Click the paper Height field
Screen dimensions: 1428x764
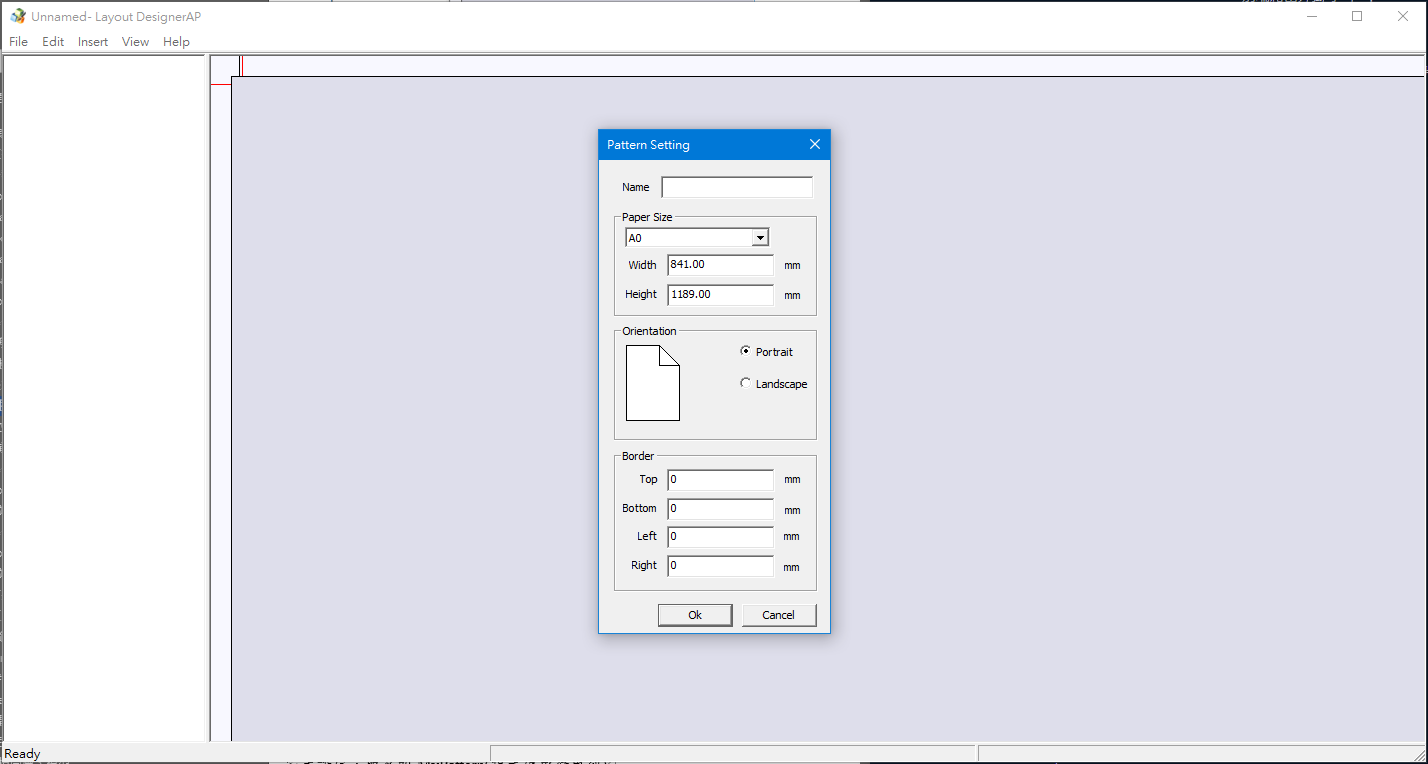tap(720, 295)
